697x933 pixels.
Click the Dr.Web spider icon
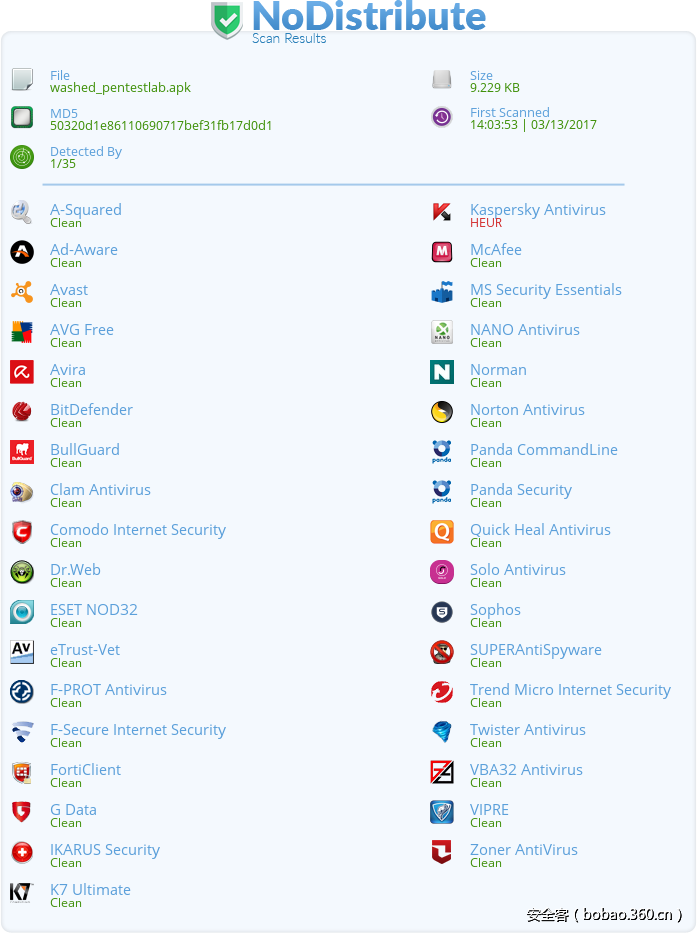[x=22, y=572]
